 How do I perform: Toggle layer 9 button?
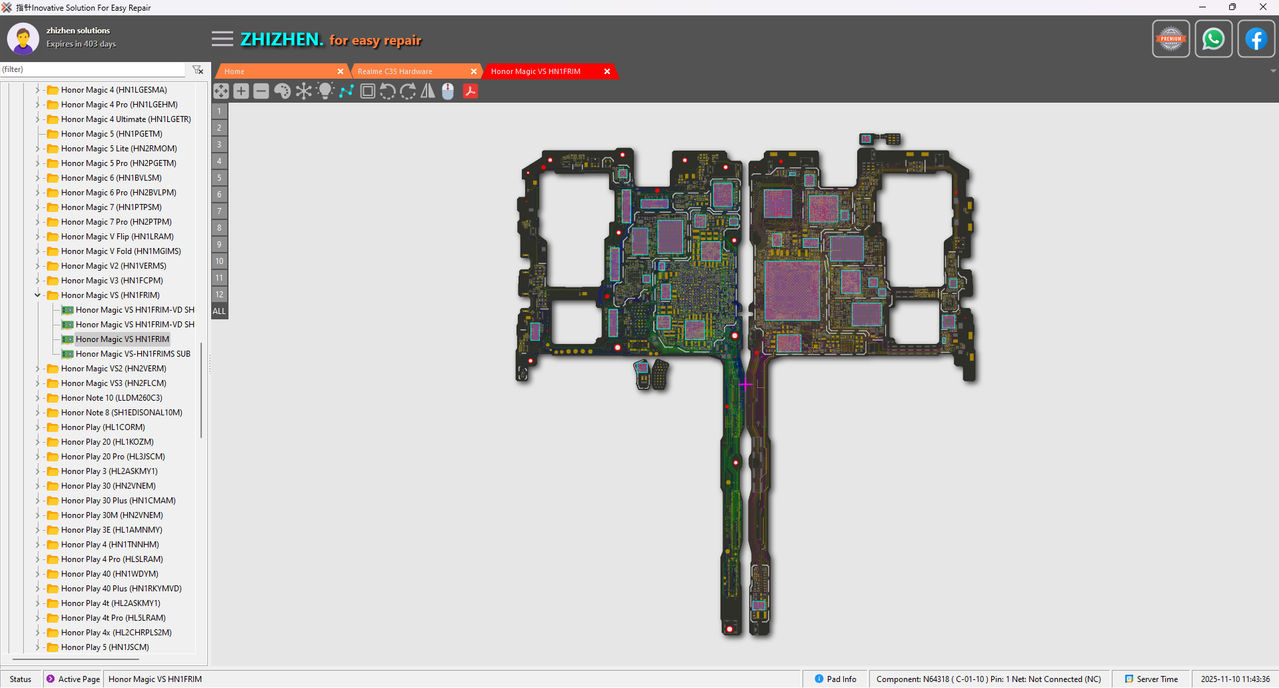pyautogui.click(x=219, y=244)
